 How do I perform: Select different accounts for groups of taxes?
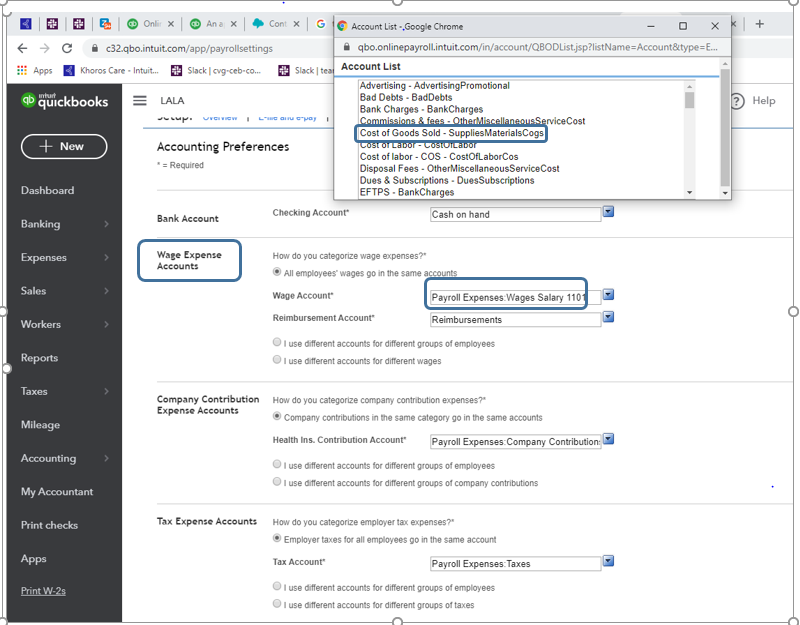coord(277,605)
